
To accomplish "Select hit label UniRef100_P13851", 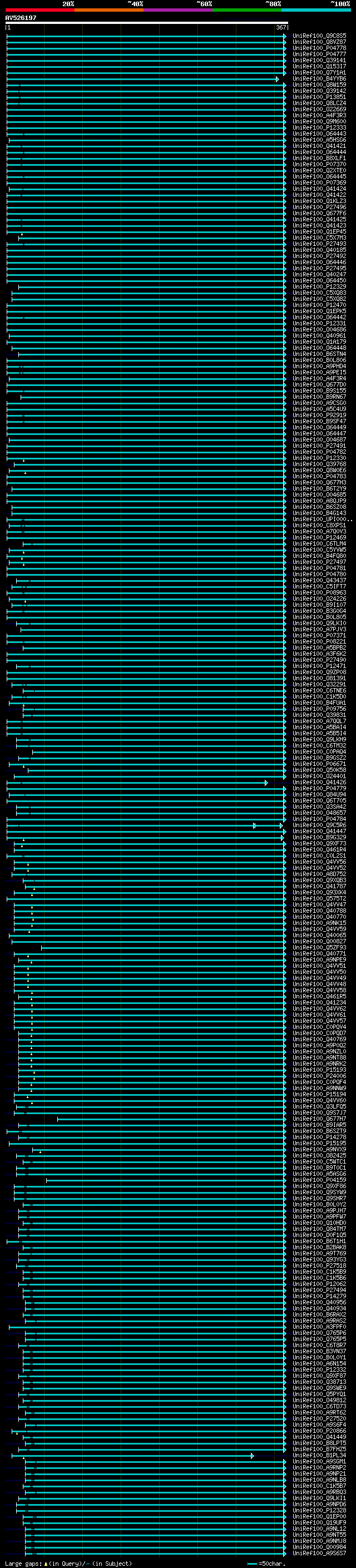I will pyautogui.click(x=319, y=97).
